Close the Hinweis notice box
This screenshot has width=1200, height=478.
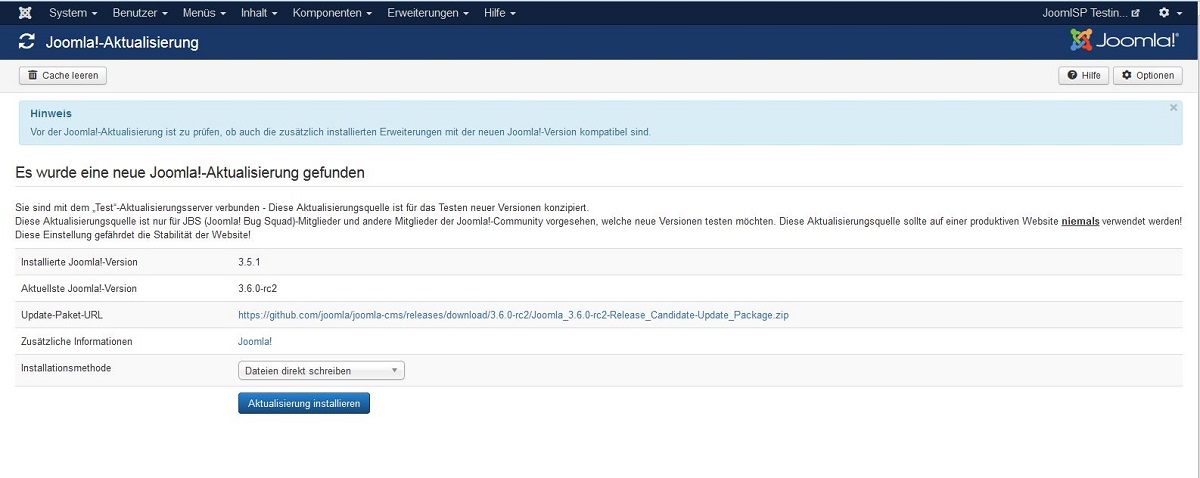(1173, 108)
